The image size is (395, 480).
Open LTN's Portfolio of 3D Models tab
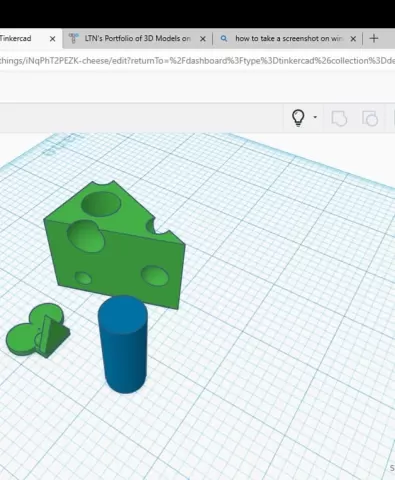pyautogui.click(x=137, y=39)
